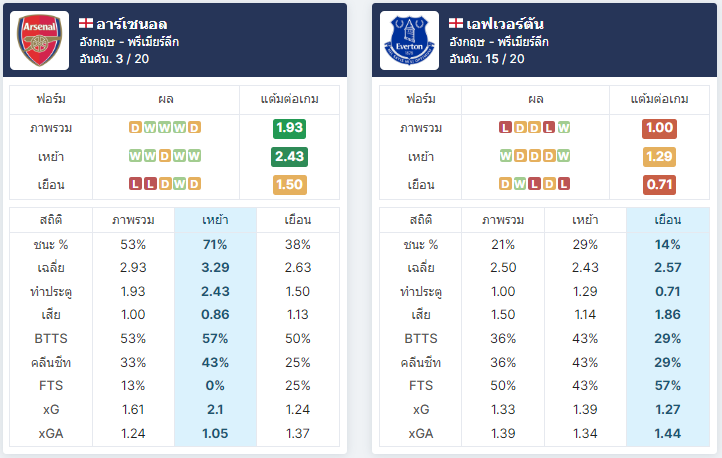Click Arsenal's orange 1.50 away points badge
The image size is (722, 458).
(x=289, y=185)
